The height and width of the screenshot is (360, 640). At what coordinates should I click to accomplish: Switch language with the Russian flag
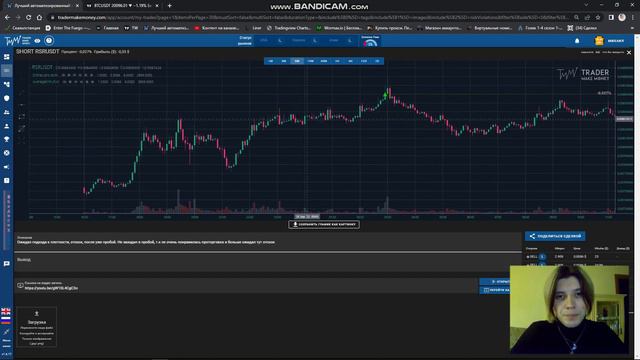6,319
